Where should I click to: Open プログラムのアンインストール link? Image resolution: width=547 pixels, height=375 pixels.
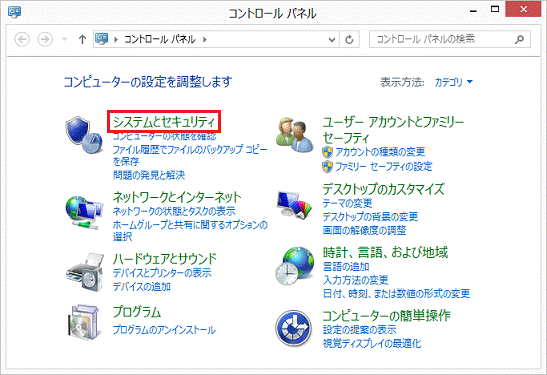pos(164,330)
